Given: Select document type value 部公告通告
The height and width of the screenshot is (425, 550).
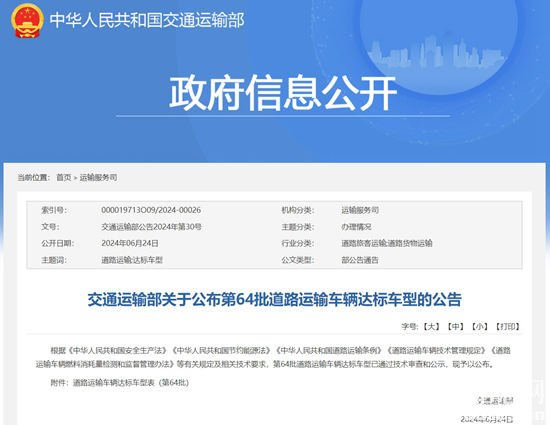Looking at the screenshot, I should 360,260.
